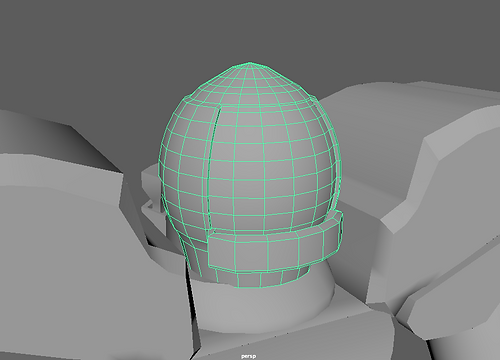The width and height of the screenshot is (500, 360).
Task: Click the "persp" camera label
Action: [249, 356]
